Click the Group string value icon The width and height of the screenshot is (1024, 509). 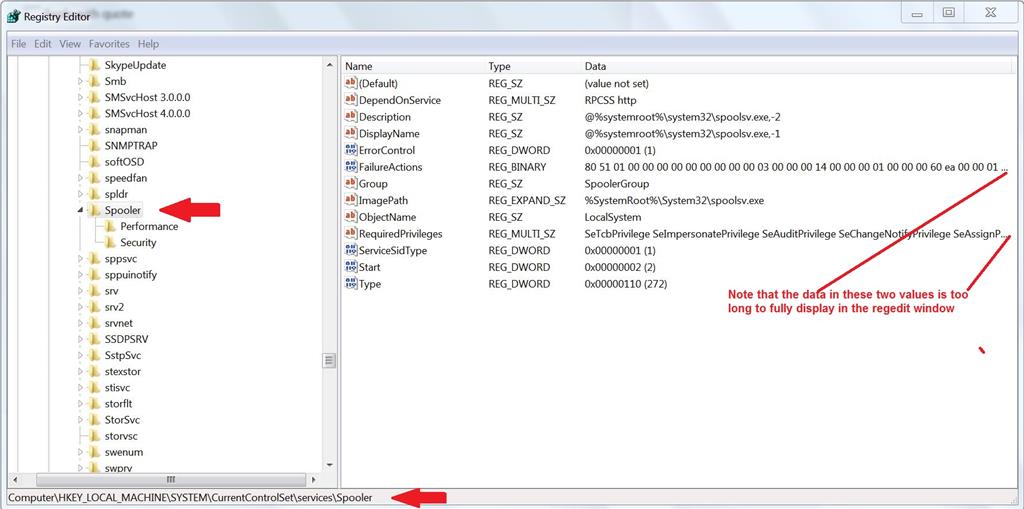pos(351,184)
